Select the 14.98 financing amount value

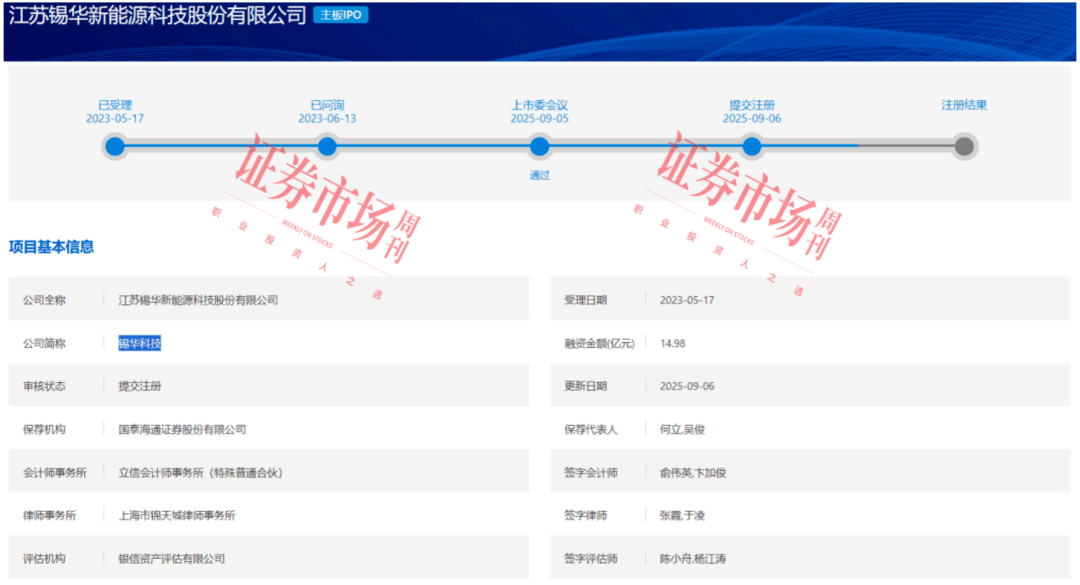(x=673, y=343)
